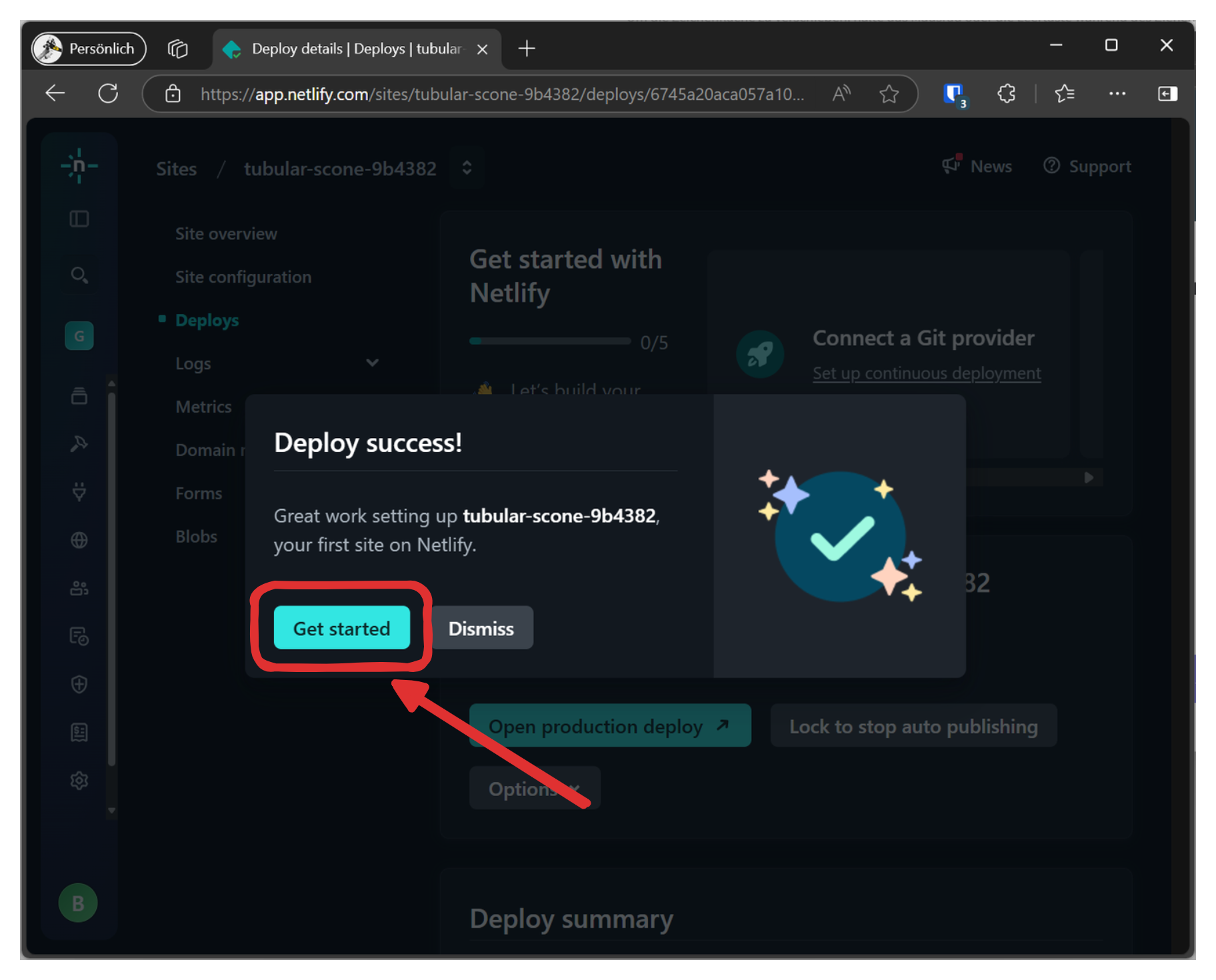1216x980 pixels.
Task: Go back with browser back arrow
Action: click(x=55, y=93)
